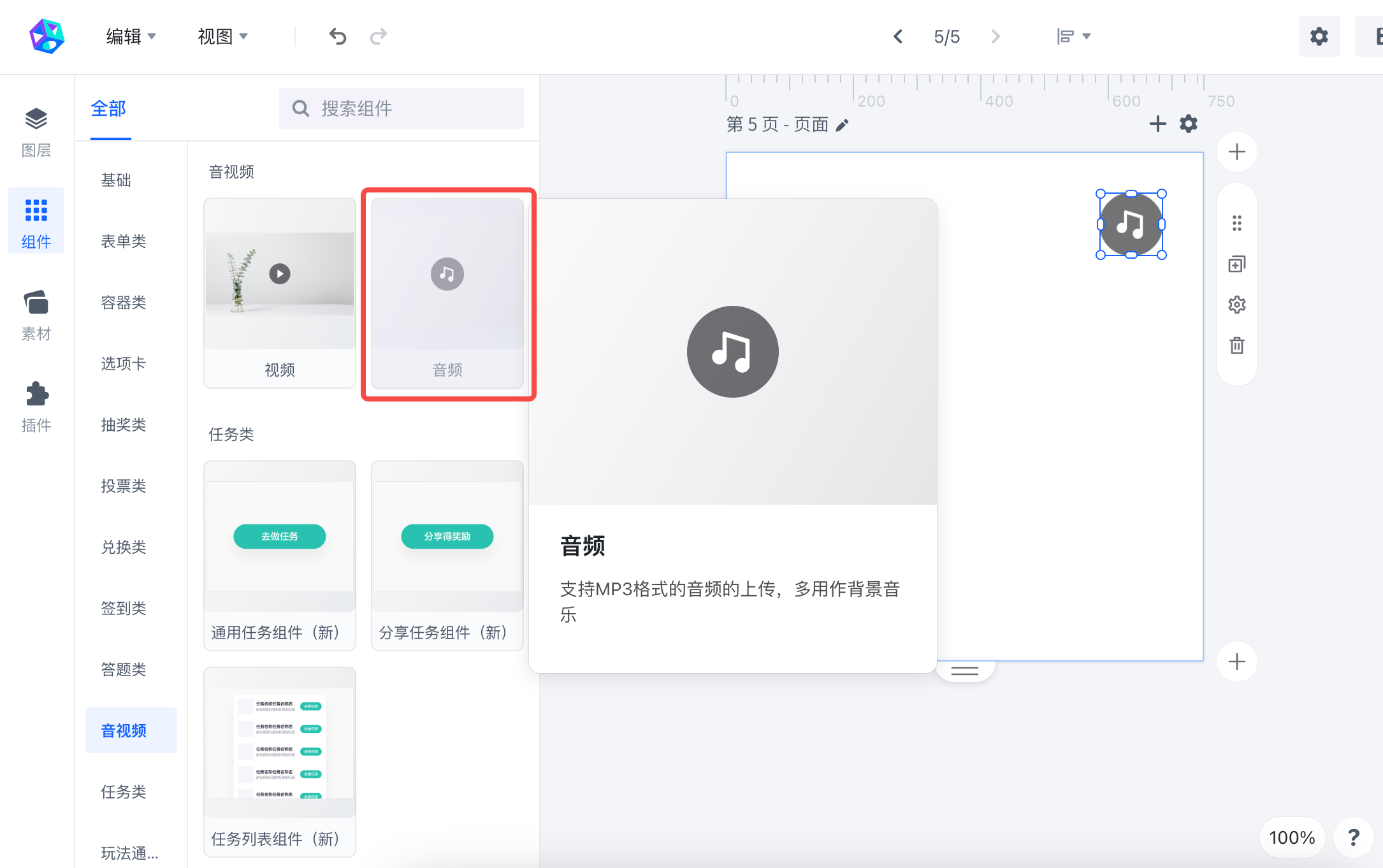Click the undo arrow icon
The width and height of the screenshot is (1383, 868).
click(338, 36)
